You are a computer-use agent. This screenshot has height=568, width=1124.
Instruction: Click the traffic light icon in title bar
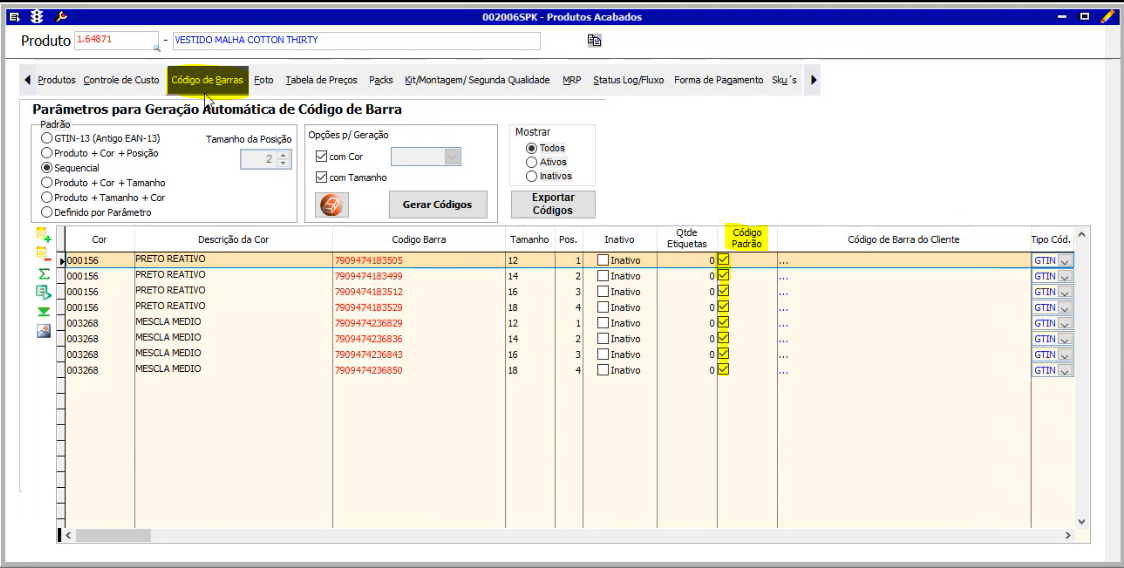[36, 16]
